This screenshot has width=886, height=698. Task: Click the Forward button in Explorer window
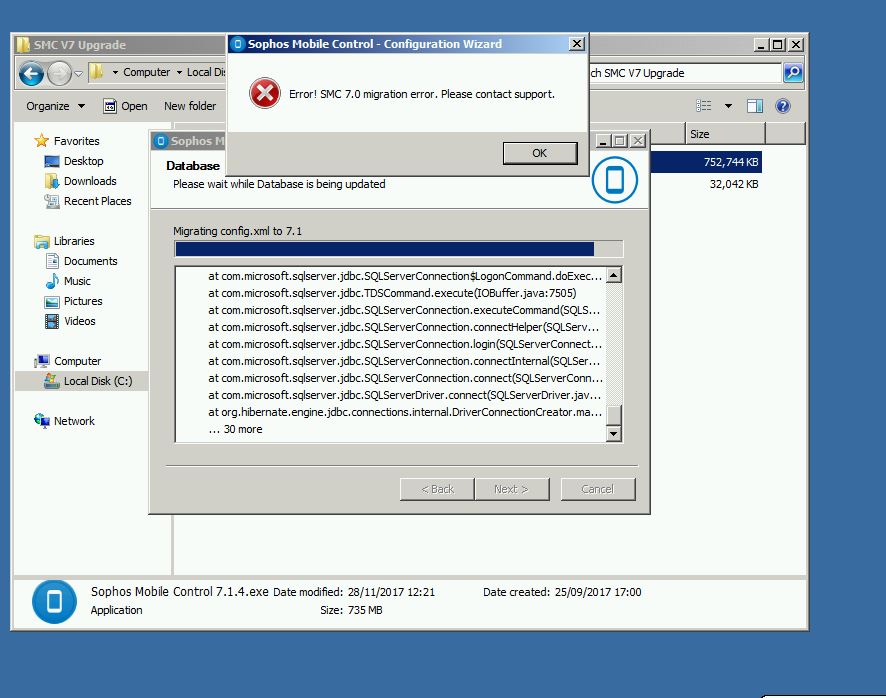59,73
